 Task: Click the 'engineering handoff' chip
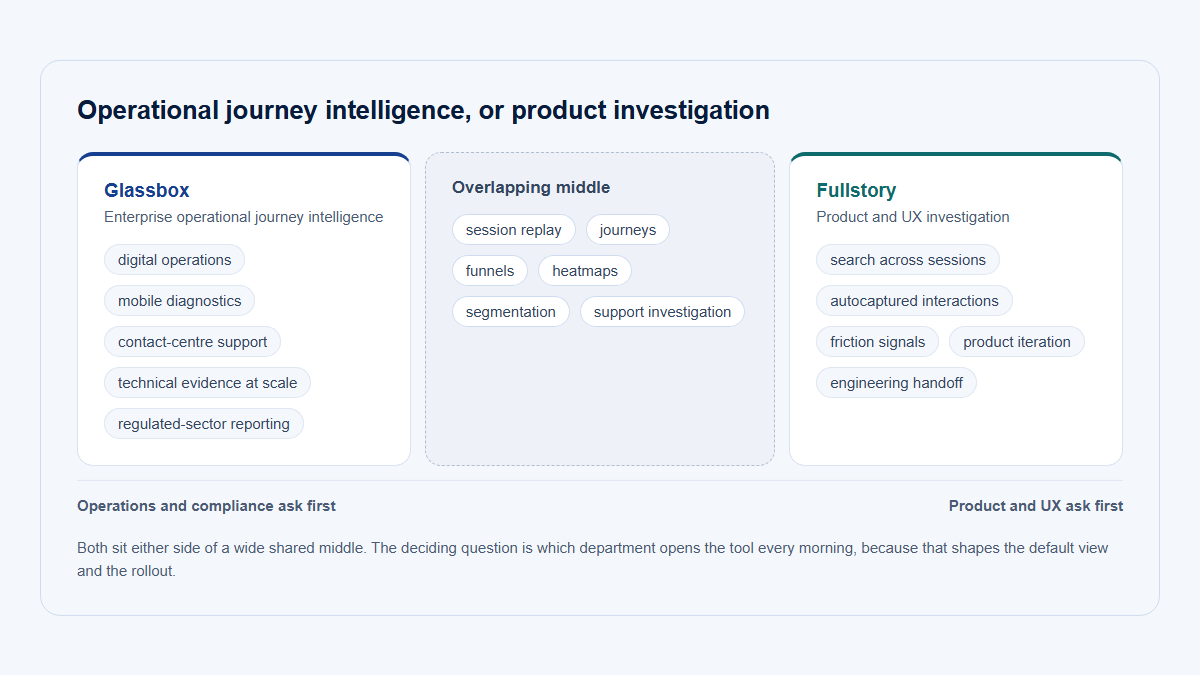[896, 383]
